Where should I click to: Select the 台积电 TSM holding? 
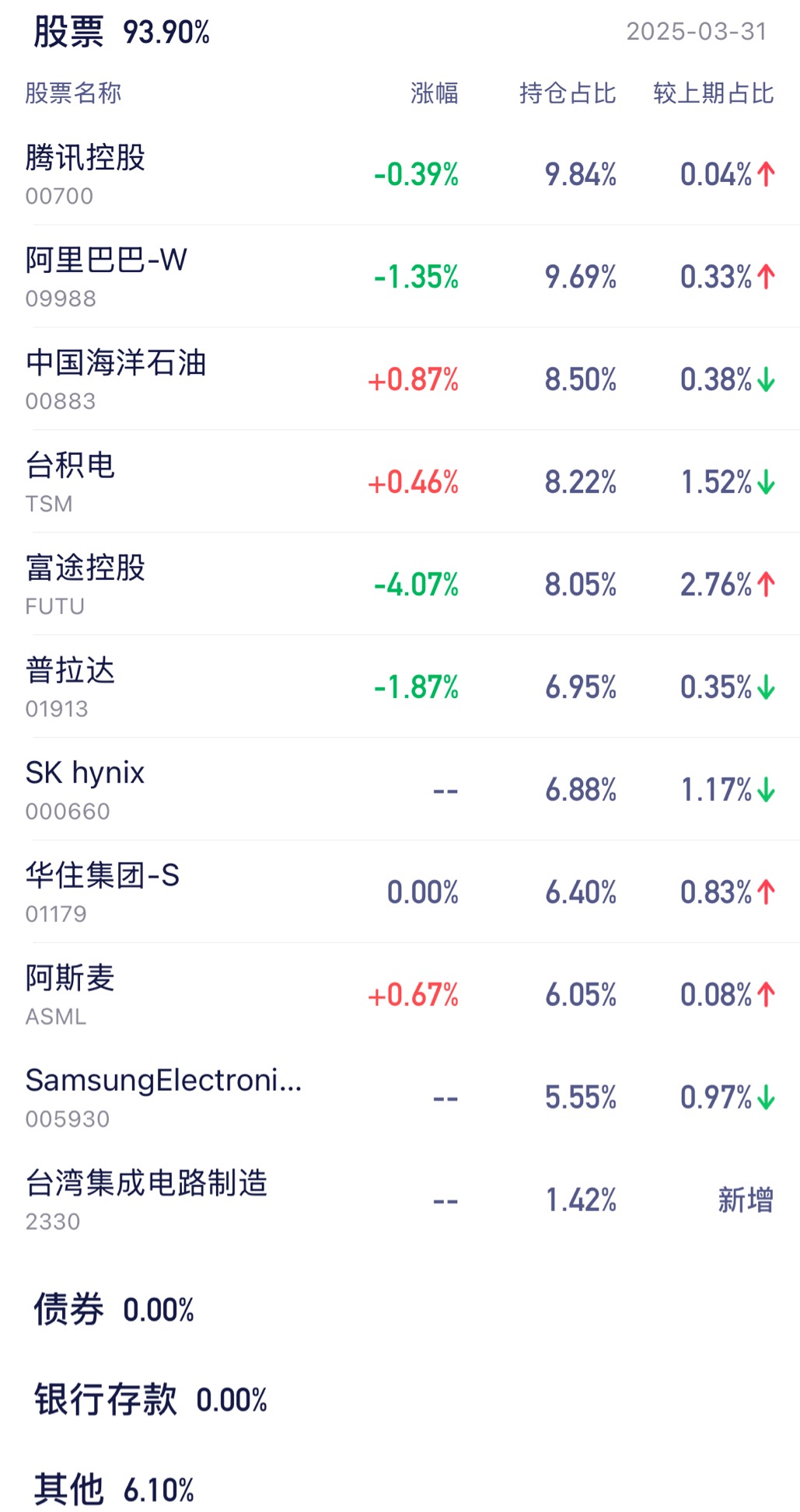coord(400,482)
